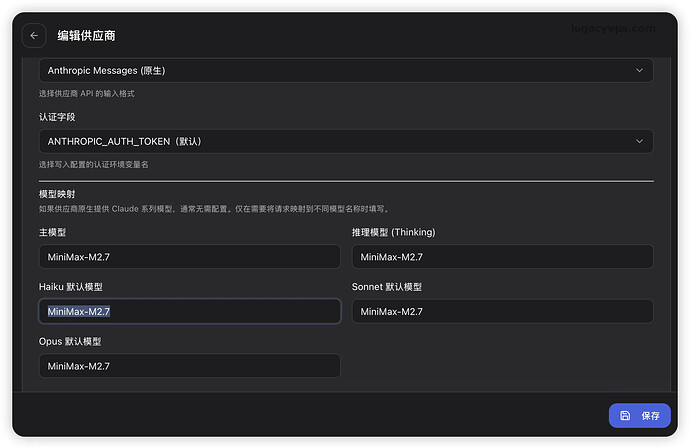Save the provider with 保存 button
Viewport: 690px width, 448px height.
[x=639, y=415]
